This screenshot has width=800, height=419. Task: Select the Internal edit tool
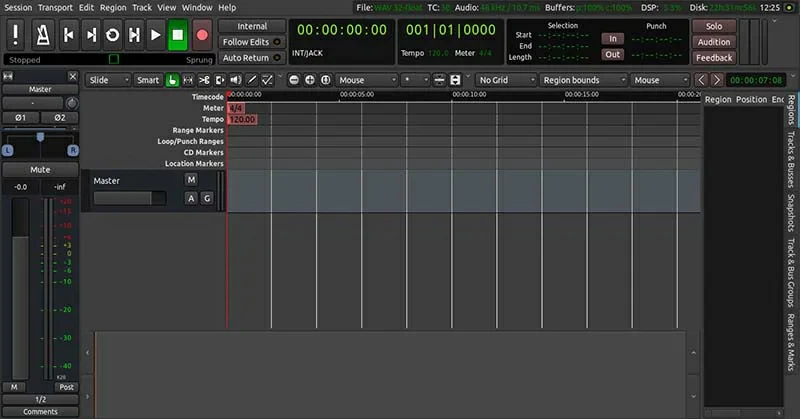[267, 80]
